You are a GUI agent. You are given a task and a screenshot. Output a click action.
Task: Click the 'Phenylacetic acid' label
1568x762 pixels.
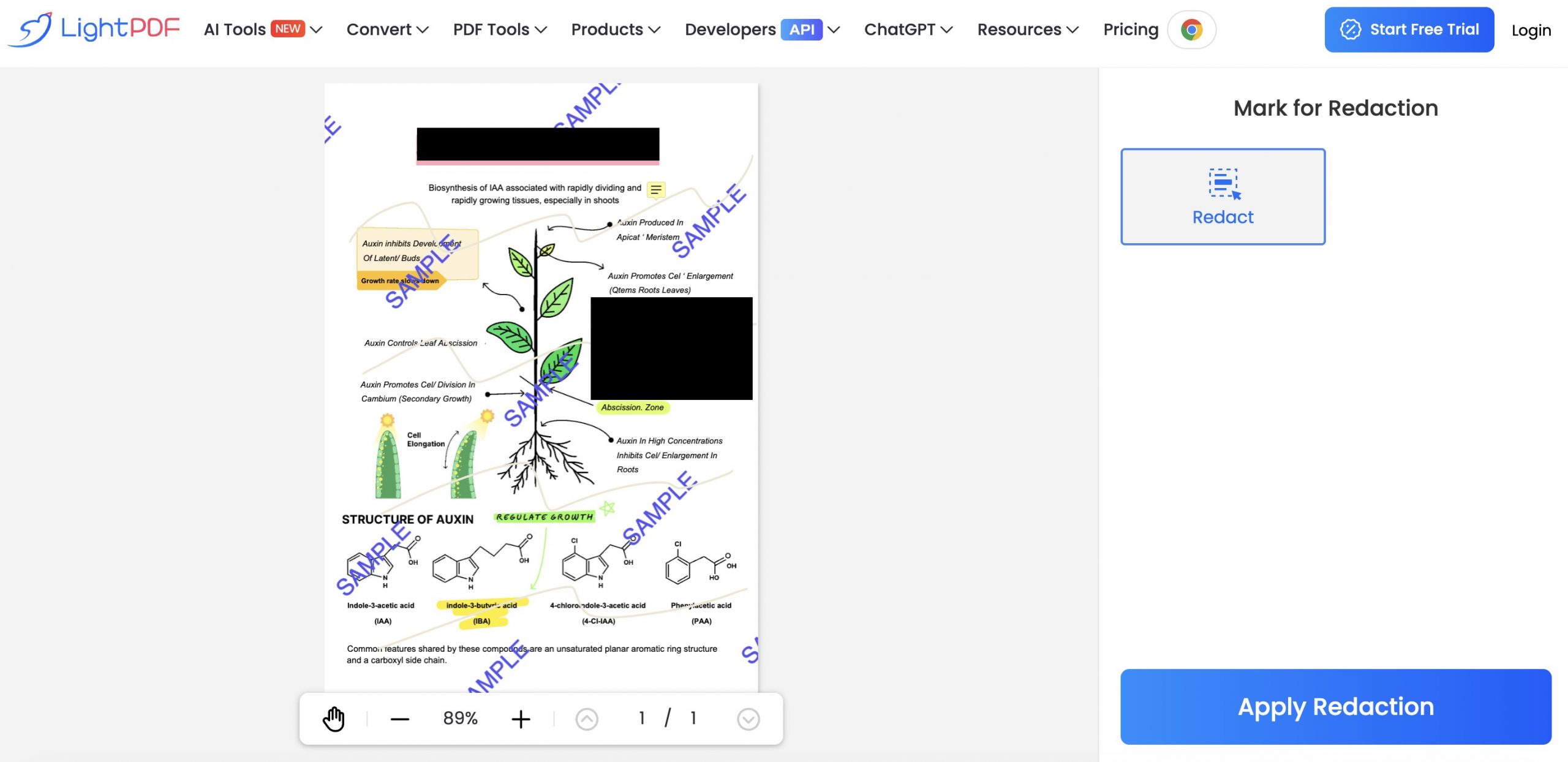click(x=701, y=606)
